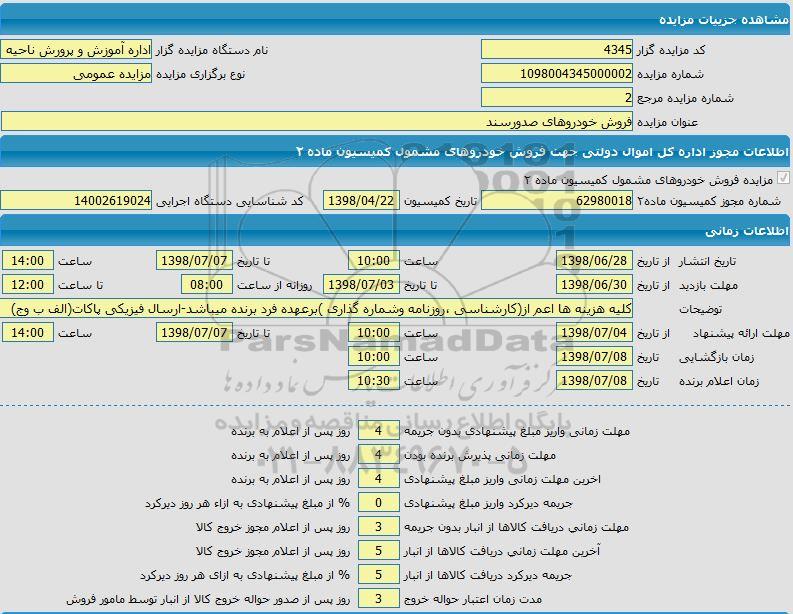The image size is (793, 614).
Task: Click the organization name field اداره آموزش و پرورش
Action: pos(76,50)
